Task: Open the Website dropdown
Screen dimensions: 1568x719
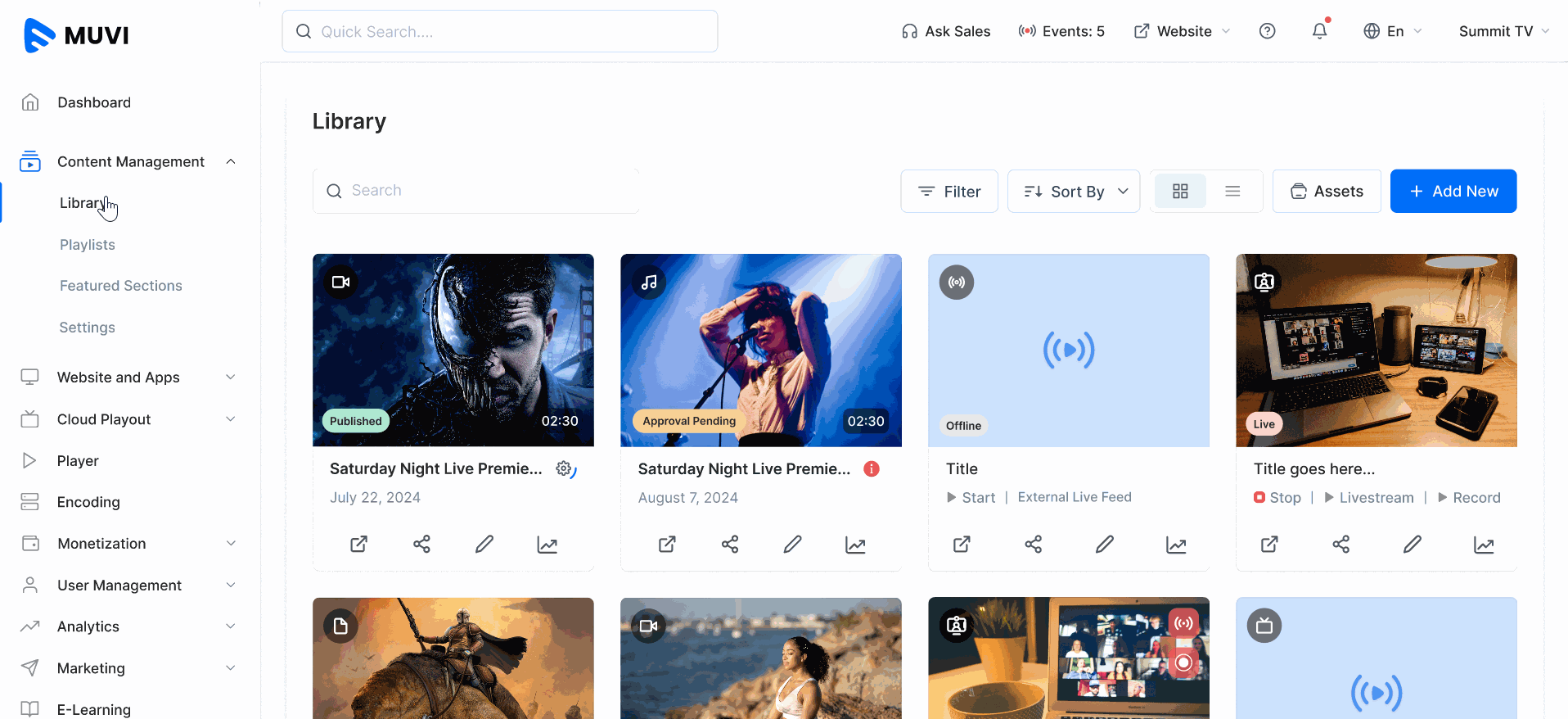Action: pyautogui.click(x=1182, y=31)
